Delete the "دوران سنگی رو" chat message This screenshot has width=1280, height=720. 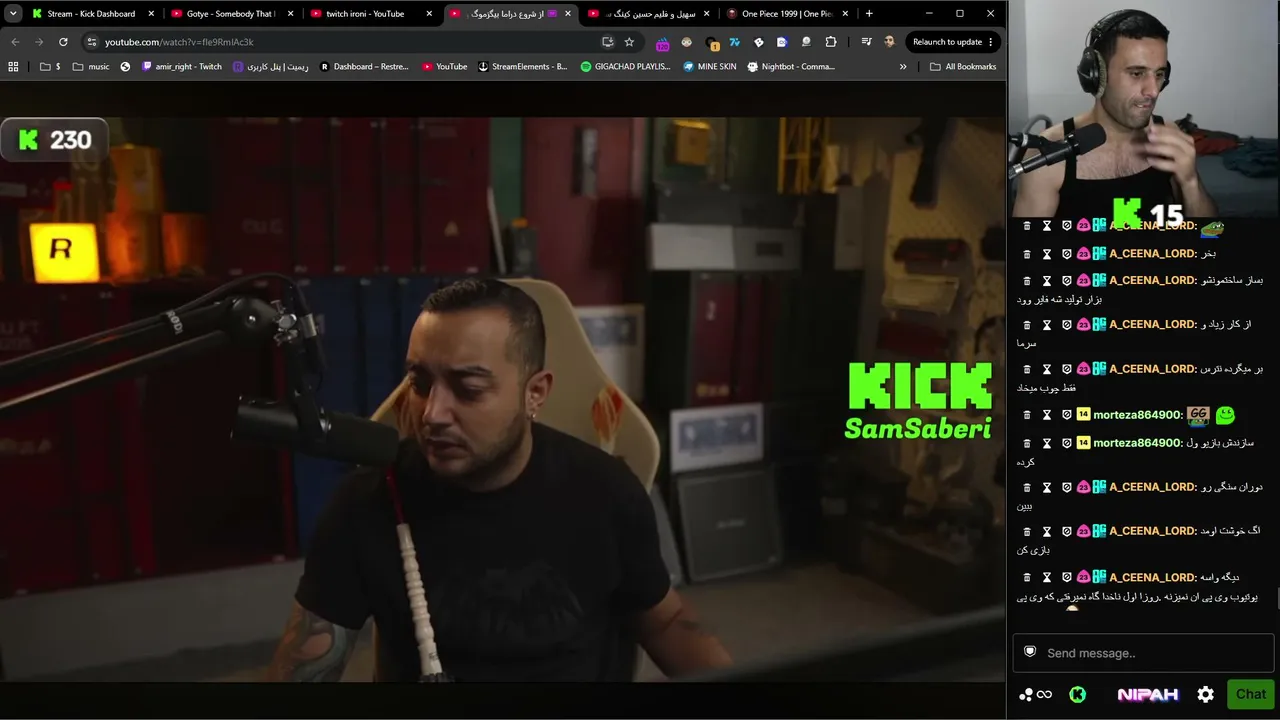pyautogui.click(x=1027, y=488)
